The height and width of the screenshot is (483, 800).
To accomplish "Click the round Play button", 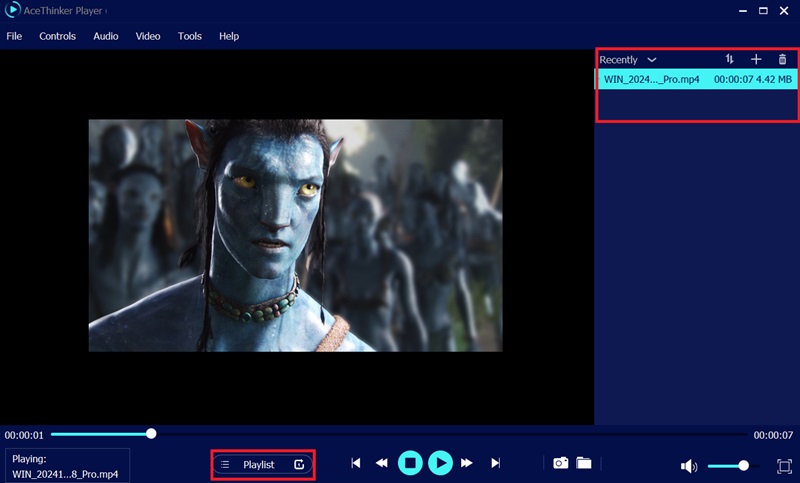I will (x=441, y=463).
